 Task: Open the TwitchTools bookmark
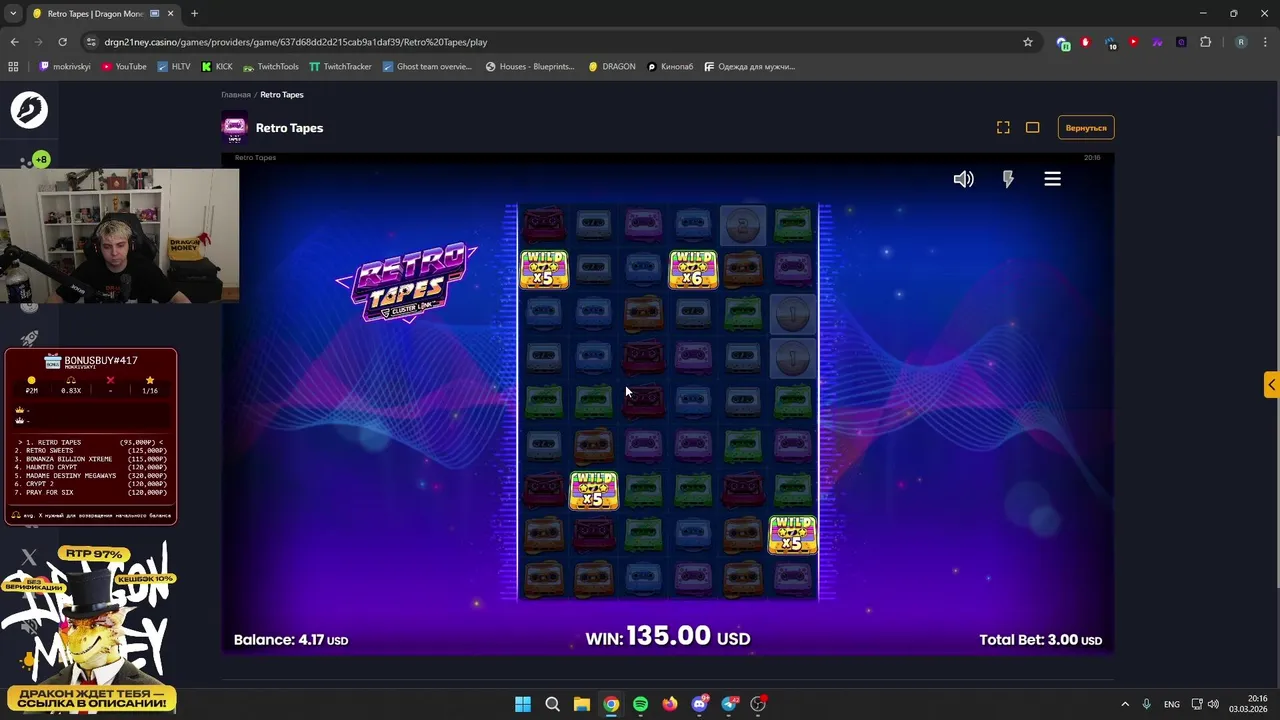[x=270, y=66]
